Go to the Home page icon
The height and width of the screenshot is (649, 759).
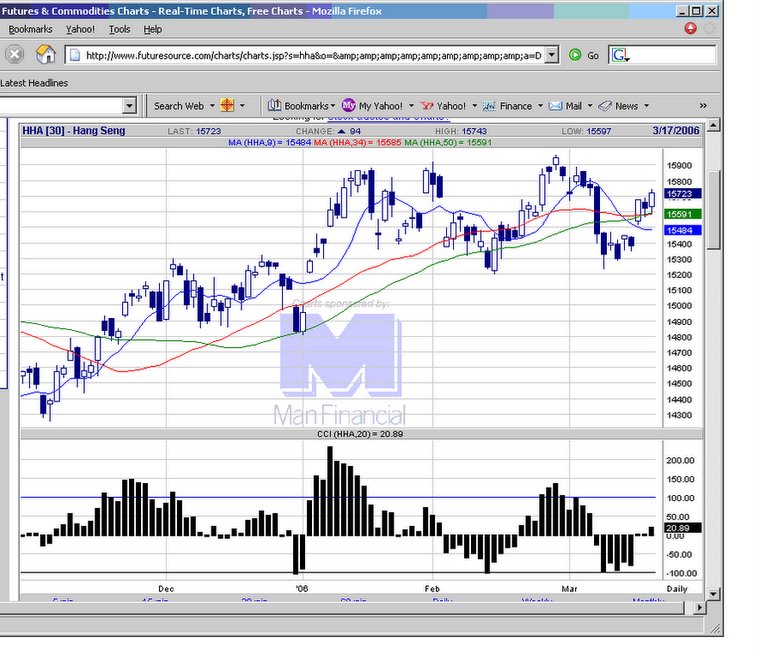click(x=46, y=54)
